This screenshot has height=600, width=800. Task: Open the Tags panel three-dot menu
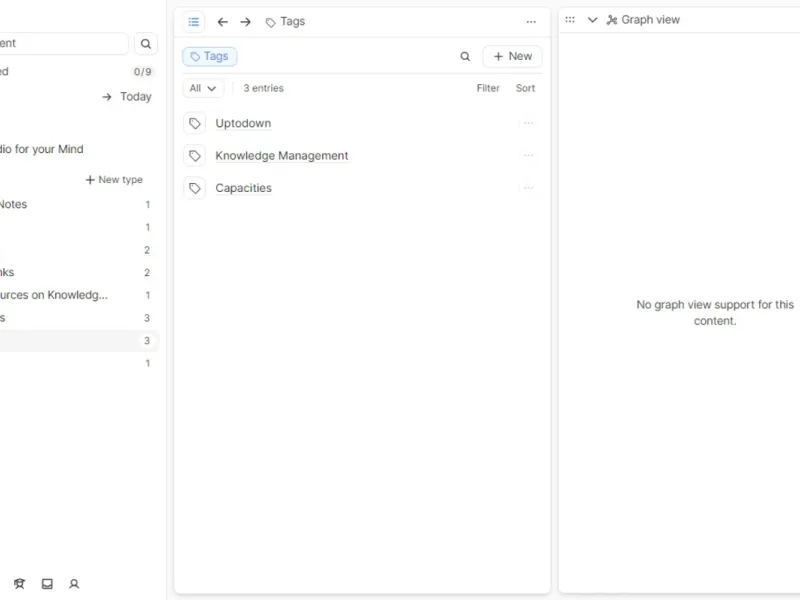click(531, 22)
